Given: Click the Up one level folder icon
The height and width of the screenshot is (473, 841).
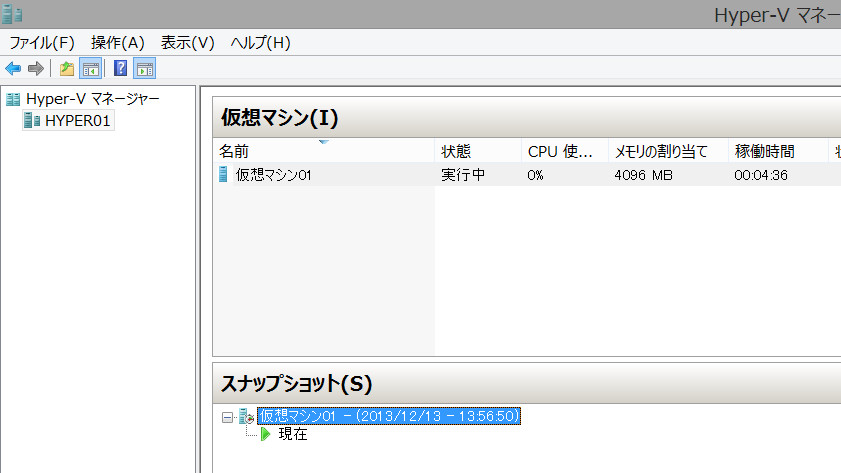Looking at the screenshot, I should click(67, 69).
